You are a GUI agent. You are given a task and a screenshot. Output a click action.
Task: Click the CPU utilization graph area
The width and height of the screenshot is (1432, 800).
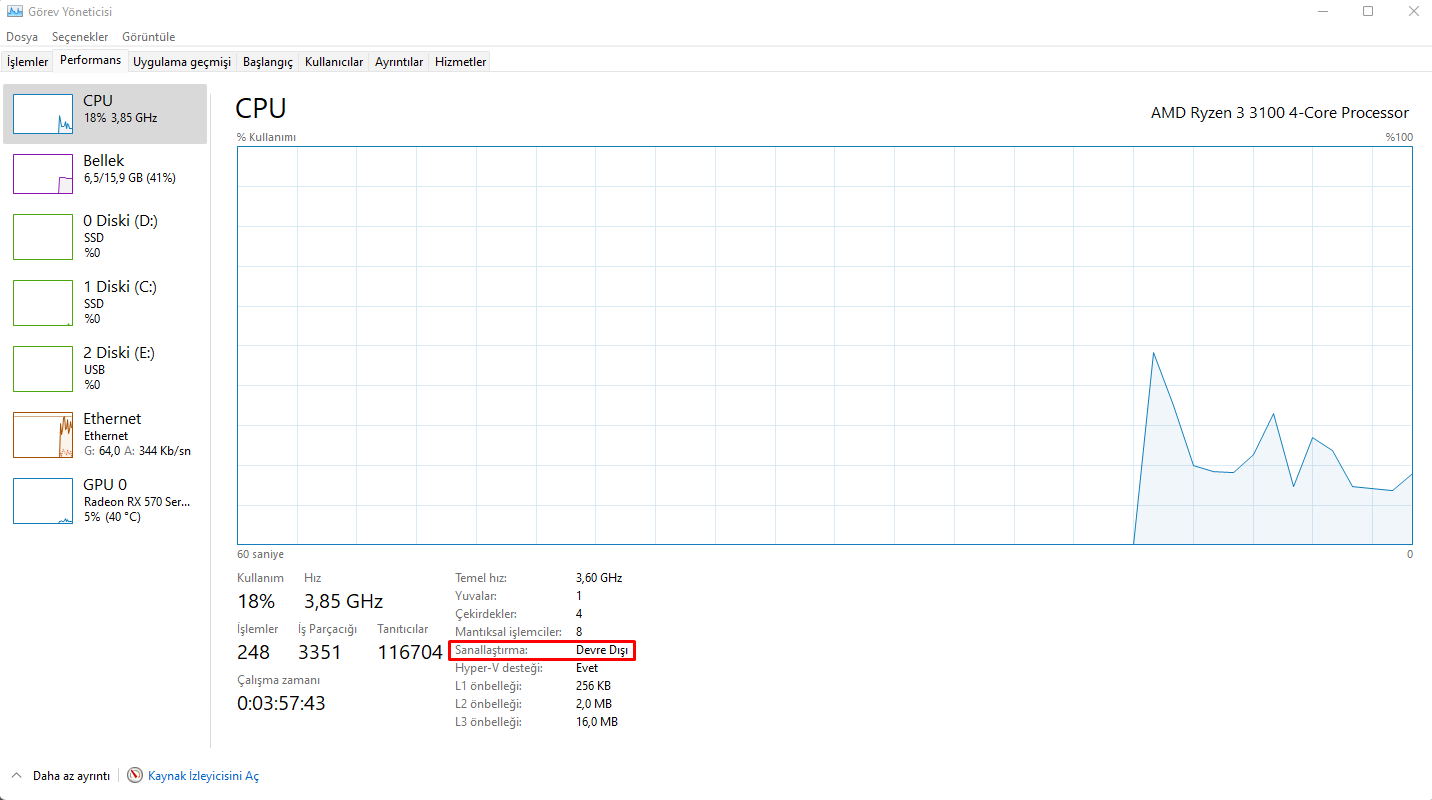click(825, 346)
